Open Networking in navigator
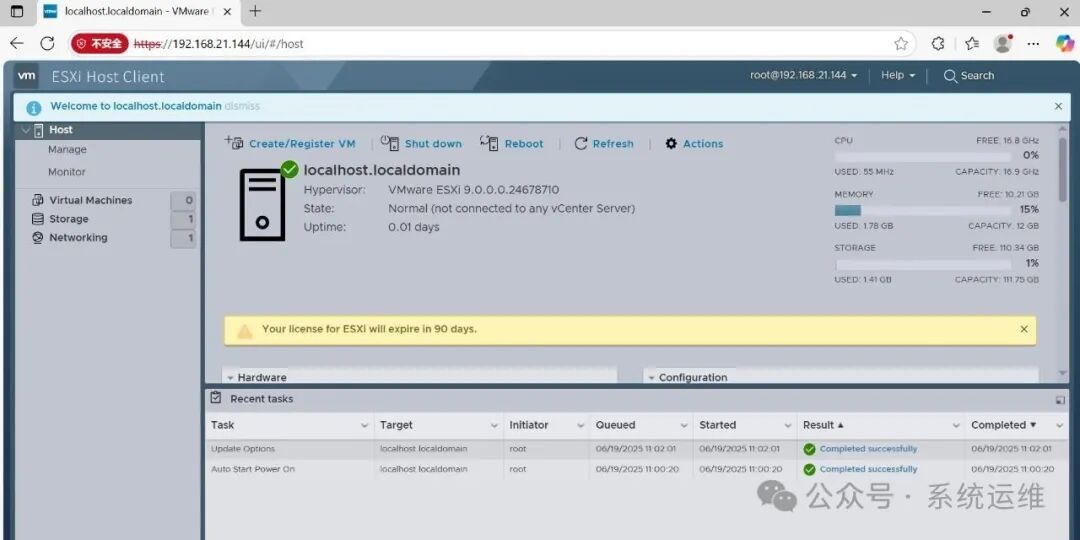 click(x=78, y=238)
